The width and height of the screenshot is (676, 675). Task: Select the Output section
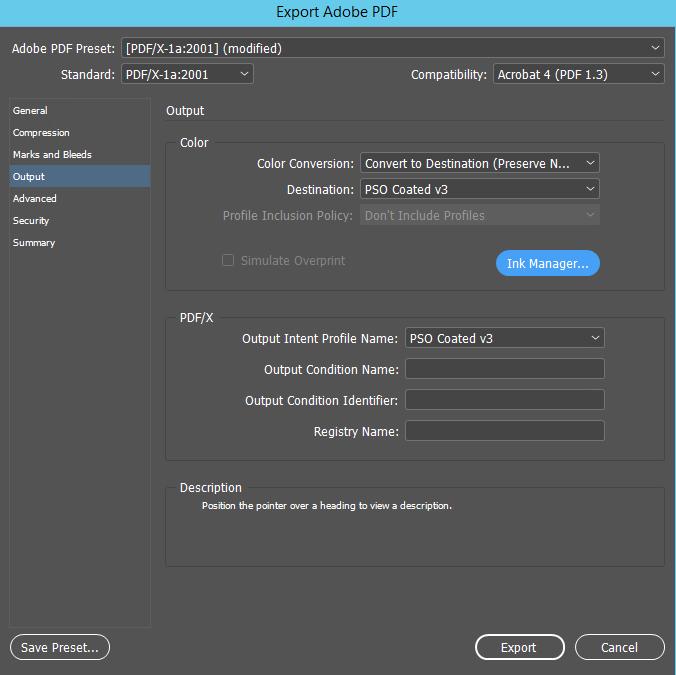(80, 176)
